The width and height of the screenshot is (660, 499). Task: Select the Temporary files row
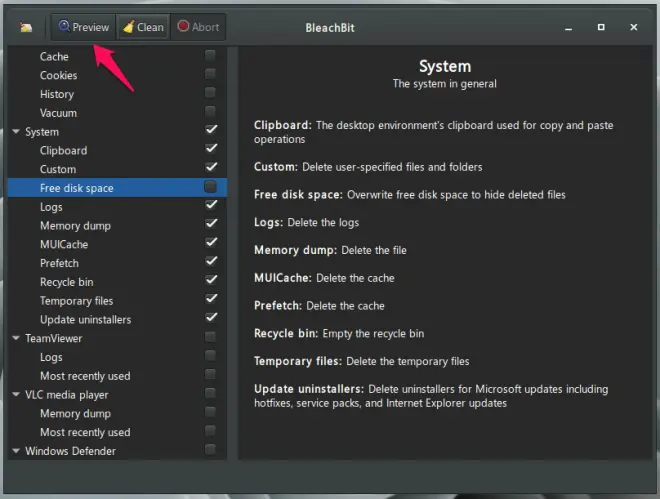[x=117, y=301]
